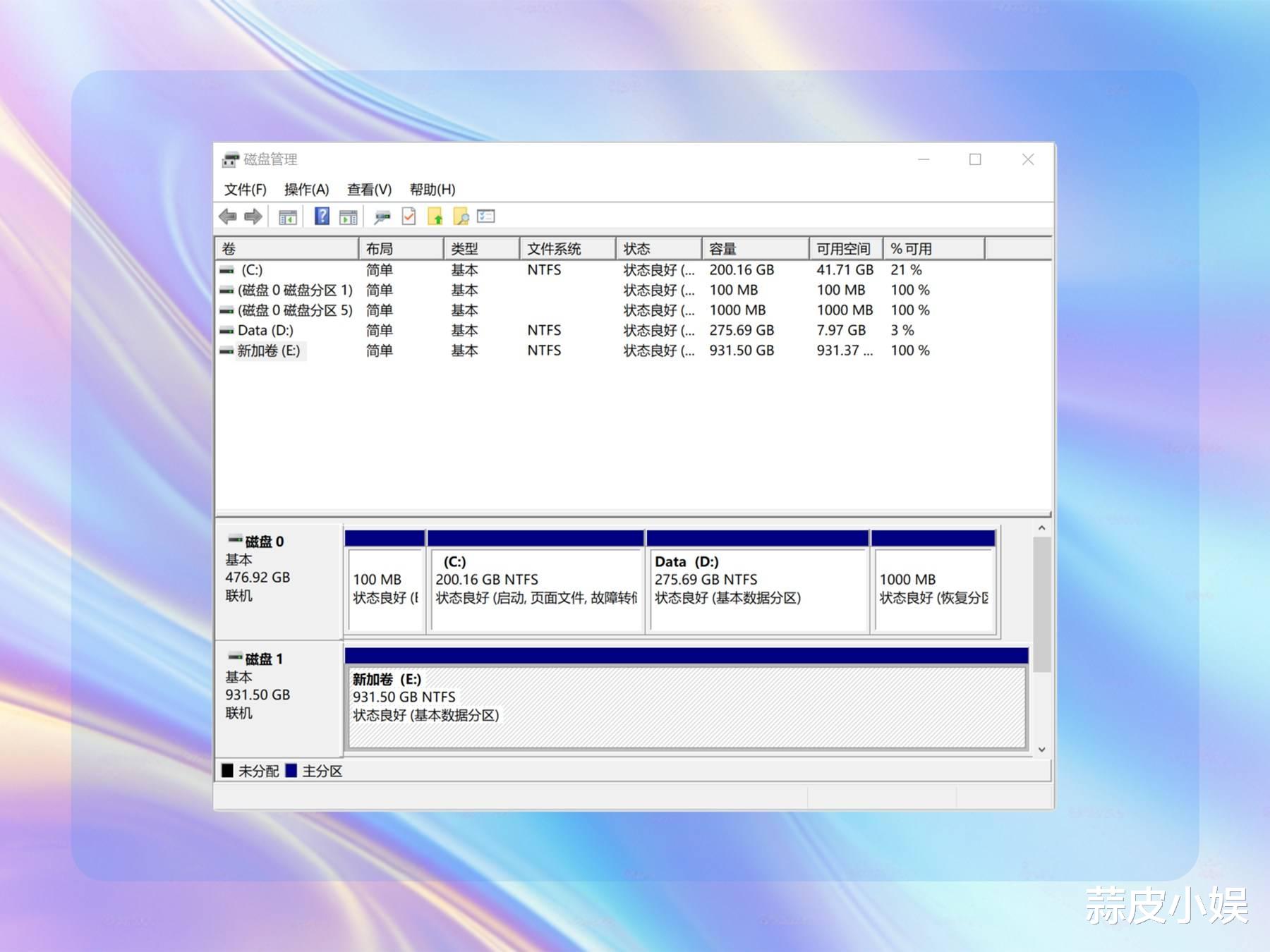This screenshot has width=1270, height=952.
Task: Open the 文件(F) menu
Action: 245,190
